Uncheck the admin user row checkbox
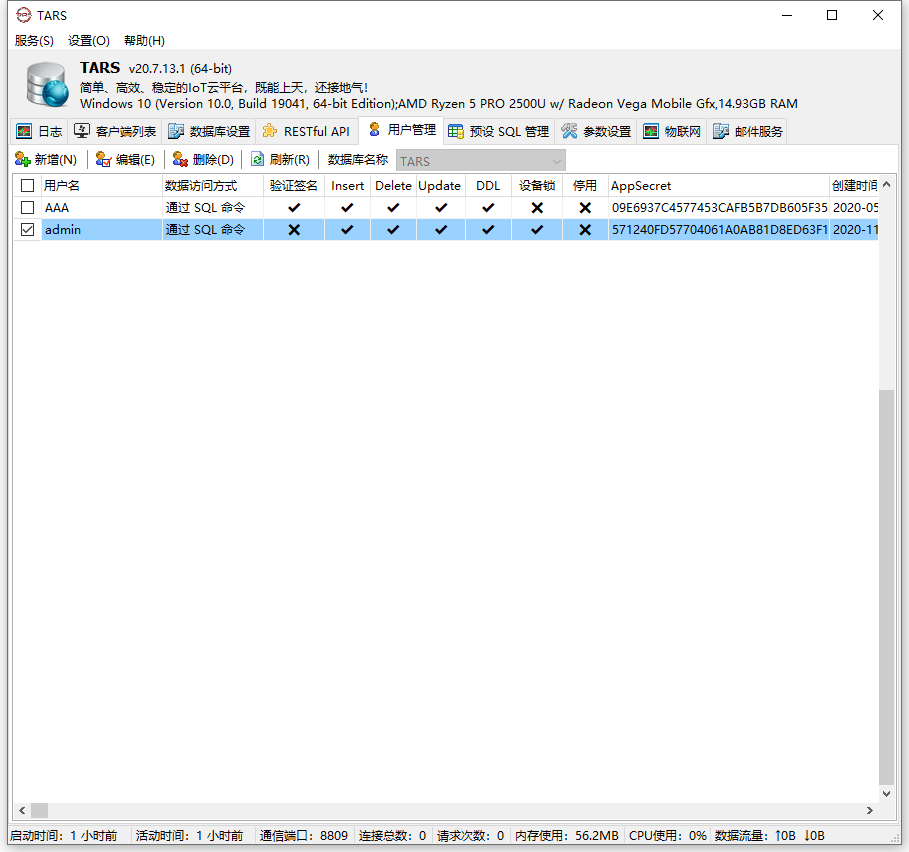909x852 pixels. tap(27, 230)
